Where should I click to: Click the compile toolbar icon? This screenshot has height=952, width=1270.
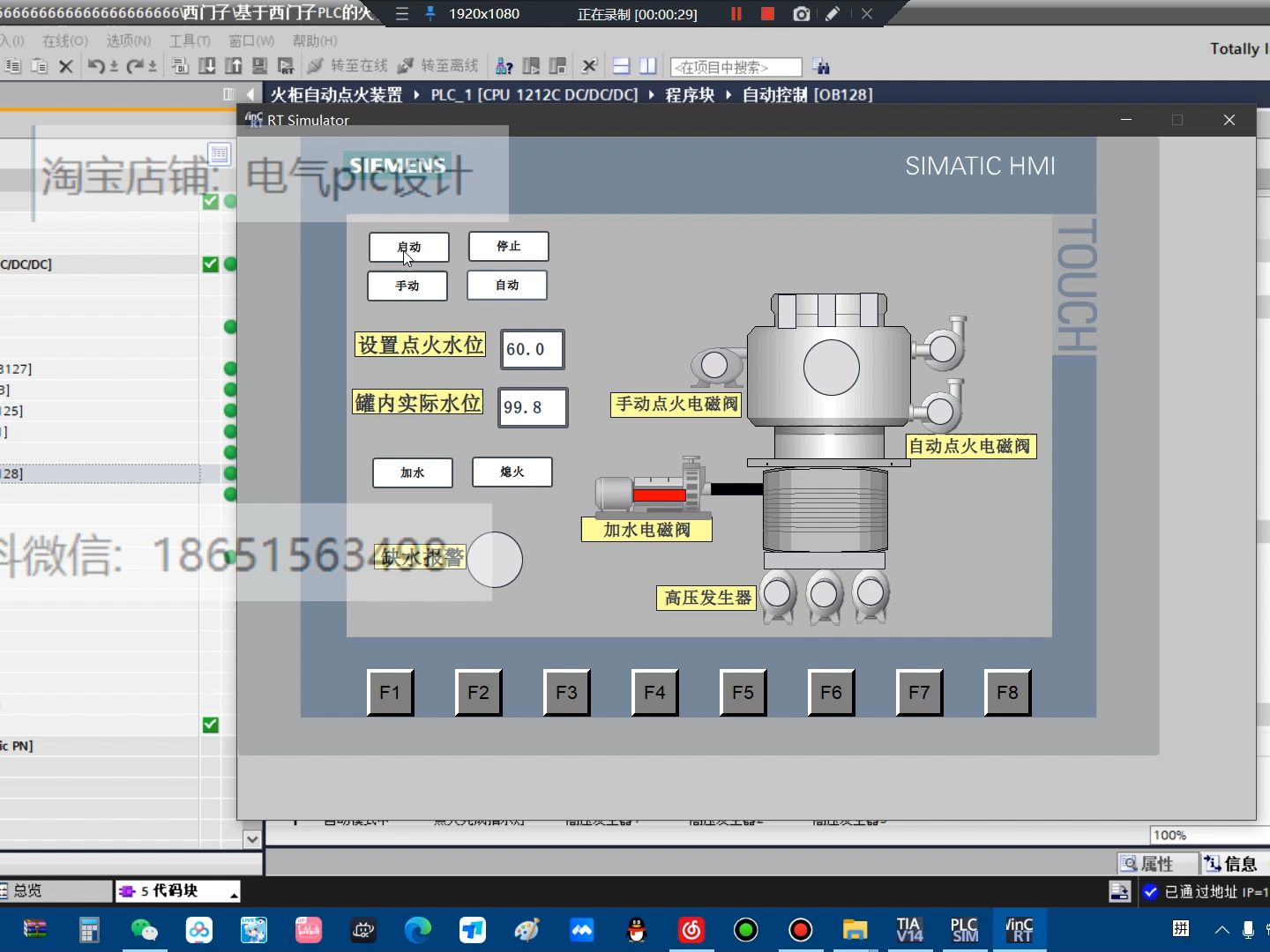click(180, 66)
